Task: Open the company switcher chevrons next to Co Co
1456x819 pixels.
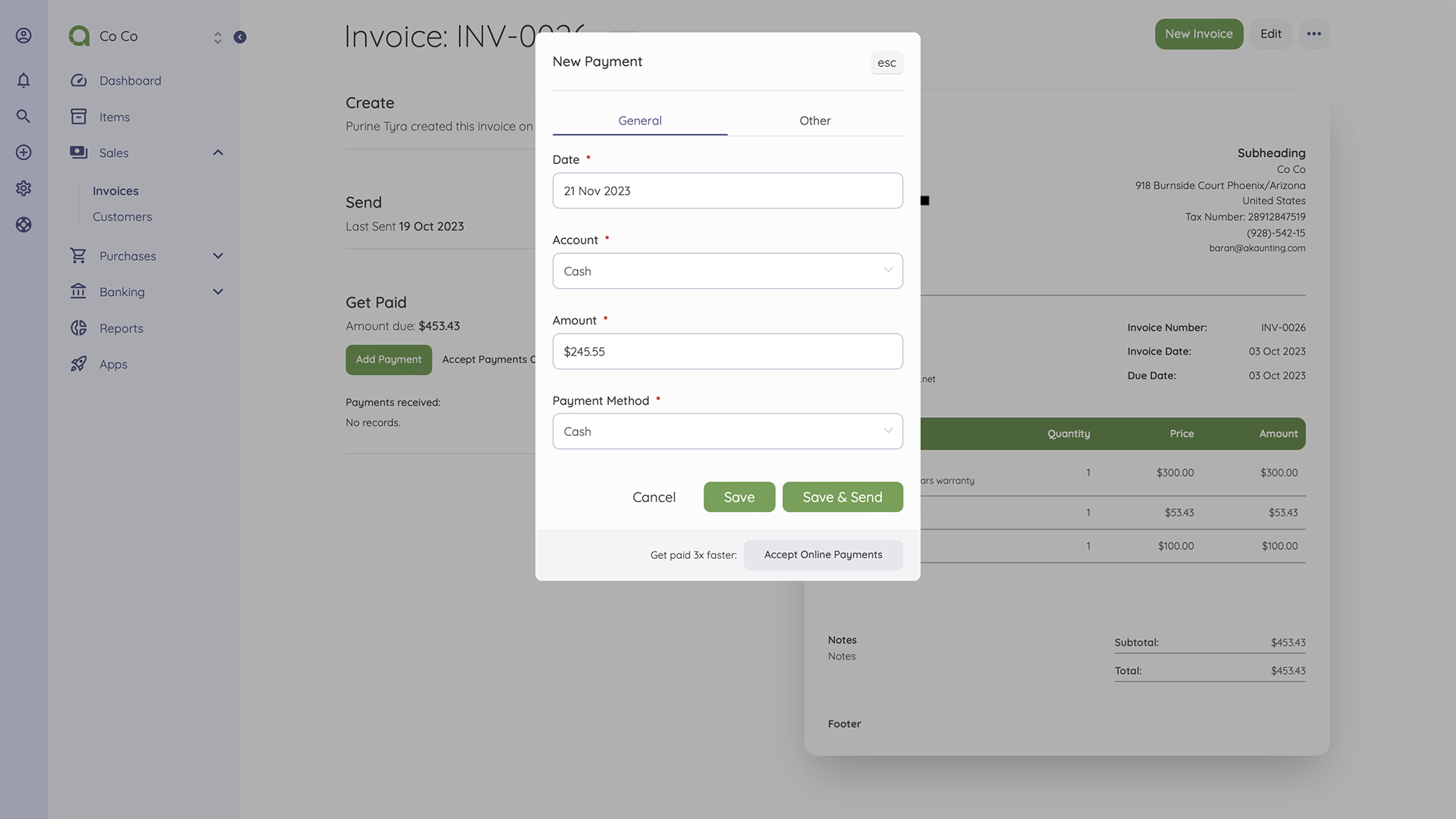Action: [217, 36]
